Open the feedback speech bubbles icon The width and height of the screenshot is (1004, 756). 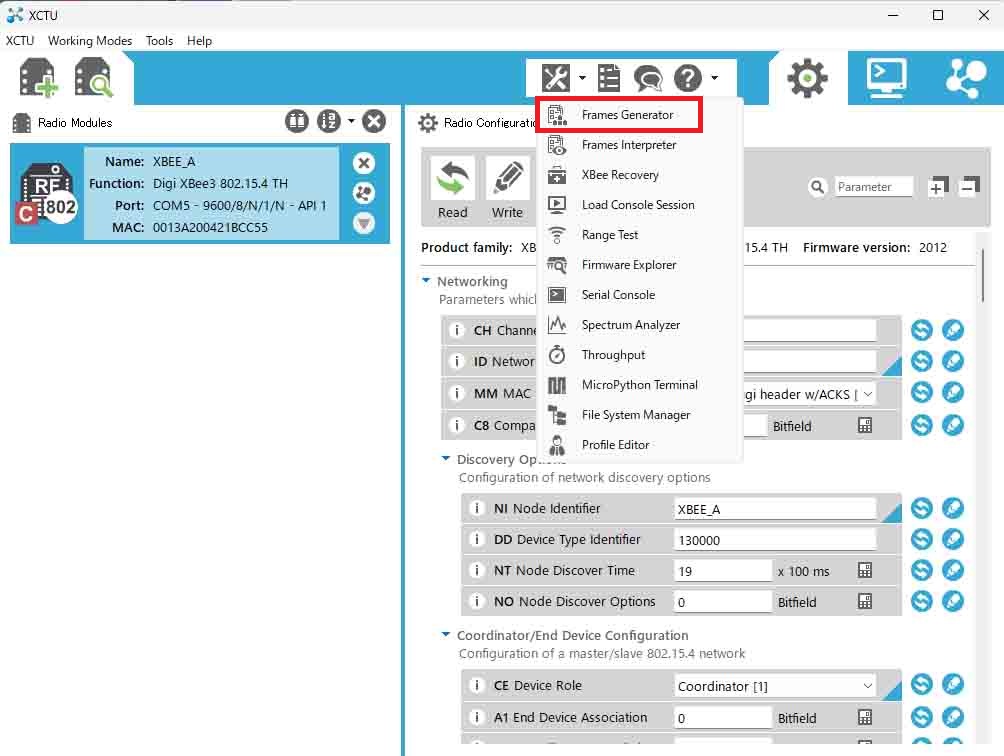coord(648,78)
